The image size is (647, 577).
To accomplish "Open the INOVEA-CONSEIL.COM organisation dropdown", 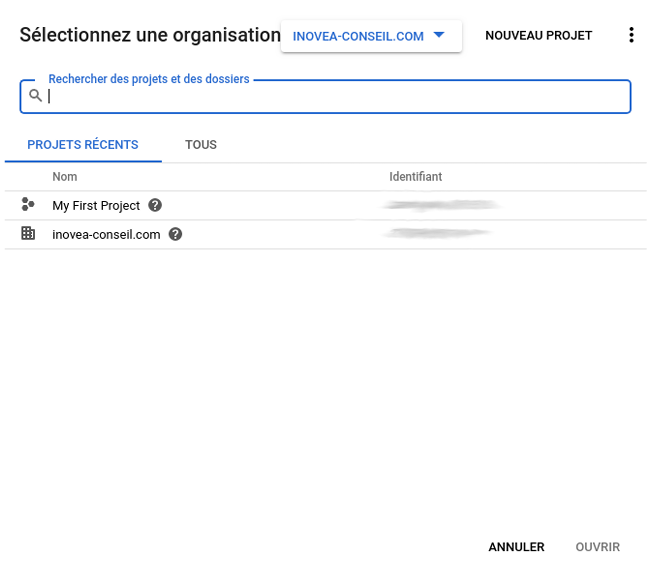I will point(371,36).
